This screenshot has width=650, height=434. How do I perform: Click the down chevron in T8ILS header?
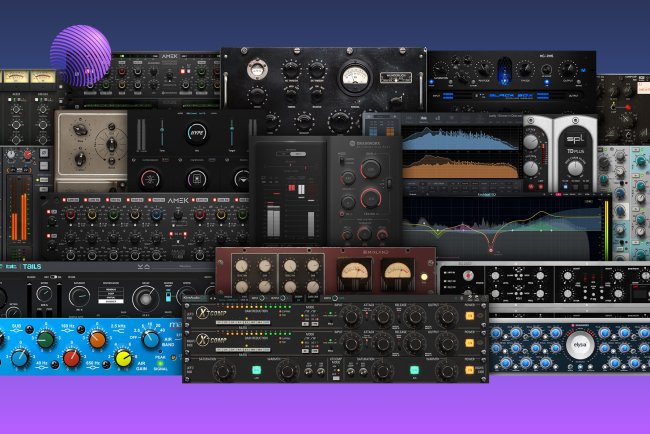coord(141,267)
